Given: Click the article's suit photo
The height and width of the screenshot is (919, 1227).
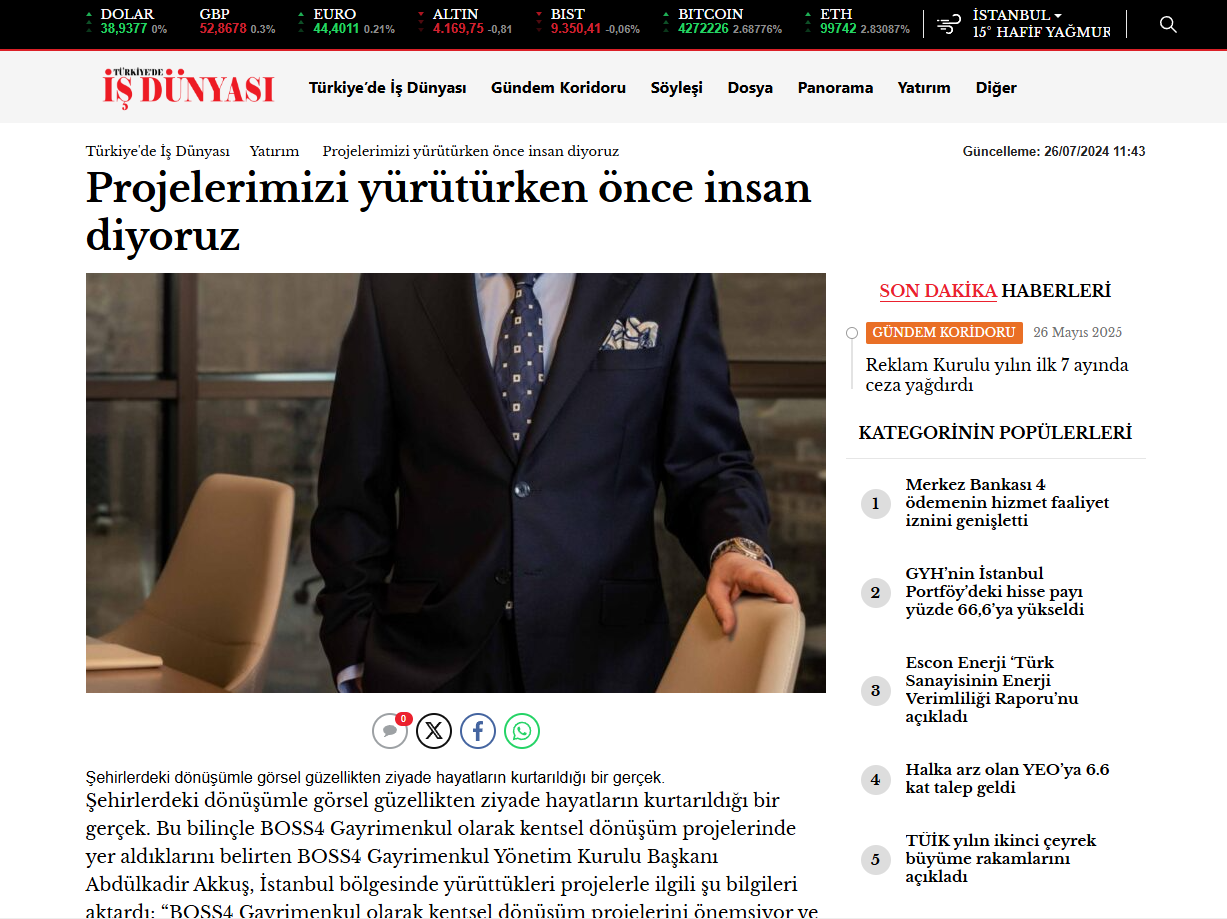Looking at the screenshot, I should pyautogui.click(x=456, y=483).
